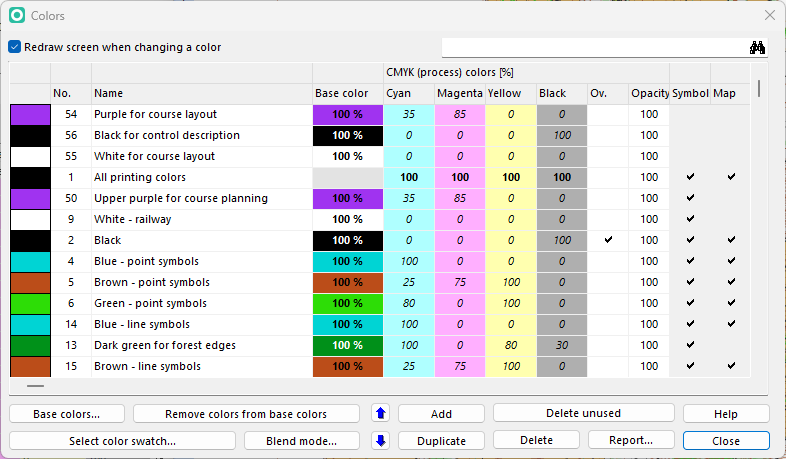The height and width of the screenshot is (459, 786).
Task: Click Cyan value 80 in Green - point symbols
Action: click(409, 304)
